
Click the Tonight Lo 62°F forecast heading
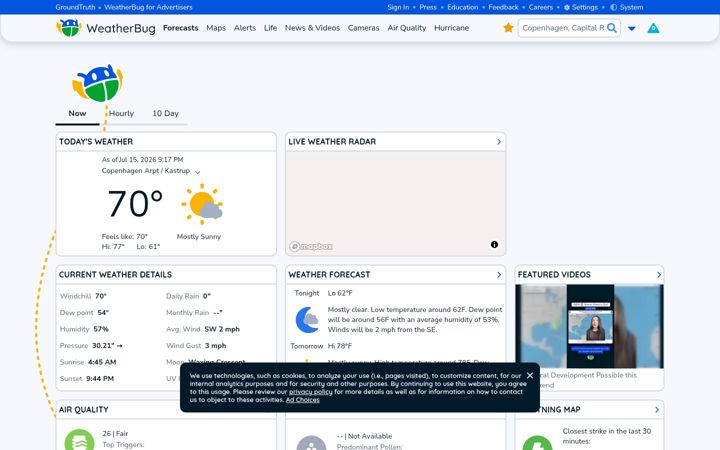point(323,293)
